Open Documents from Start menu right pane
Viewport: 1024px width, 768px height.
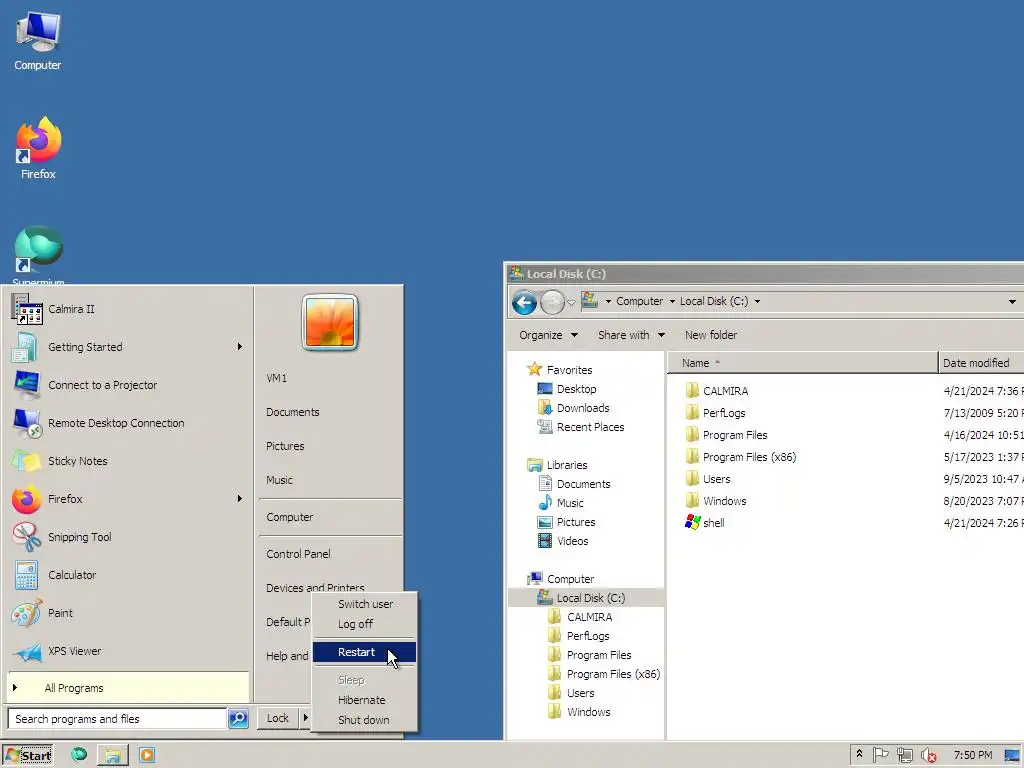(330, 412)
